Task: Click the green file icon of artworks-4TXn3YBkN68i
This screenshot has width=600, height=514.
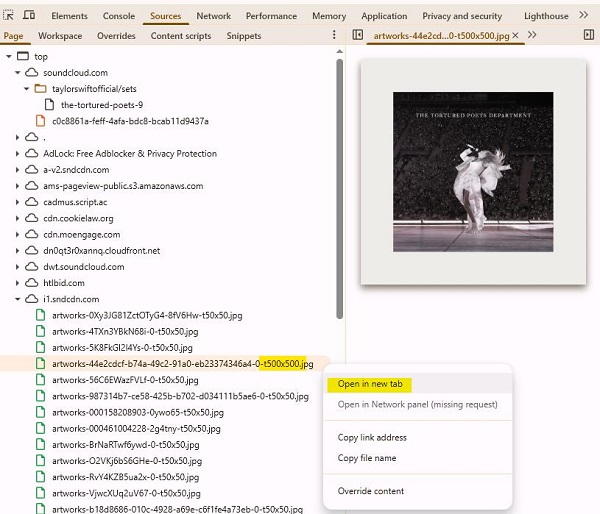Action: (x=40, y=331)
